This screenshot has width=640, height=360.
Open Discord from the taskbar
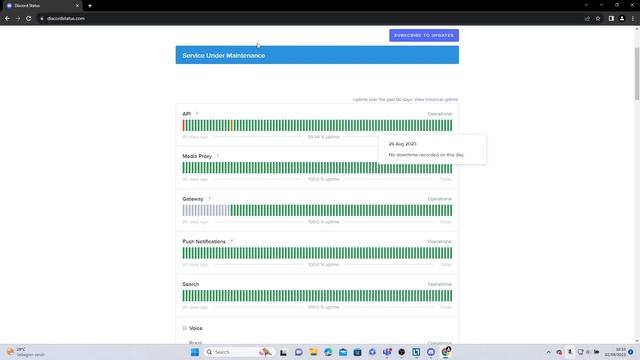[x=431, y=352]
